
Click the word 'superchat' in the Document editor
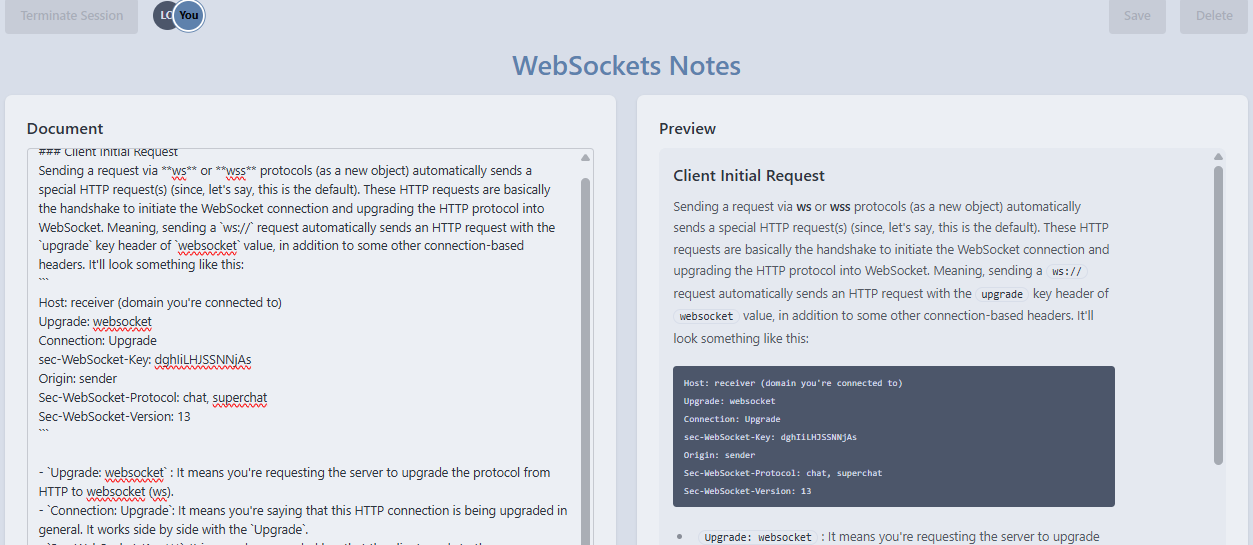point(239,398)
